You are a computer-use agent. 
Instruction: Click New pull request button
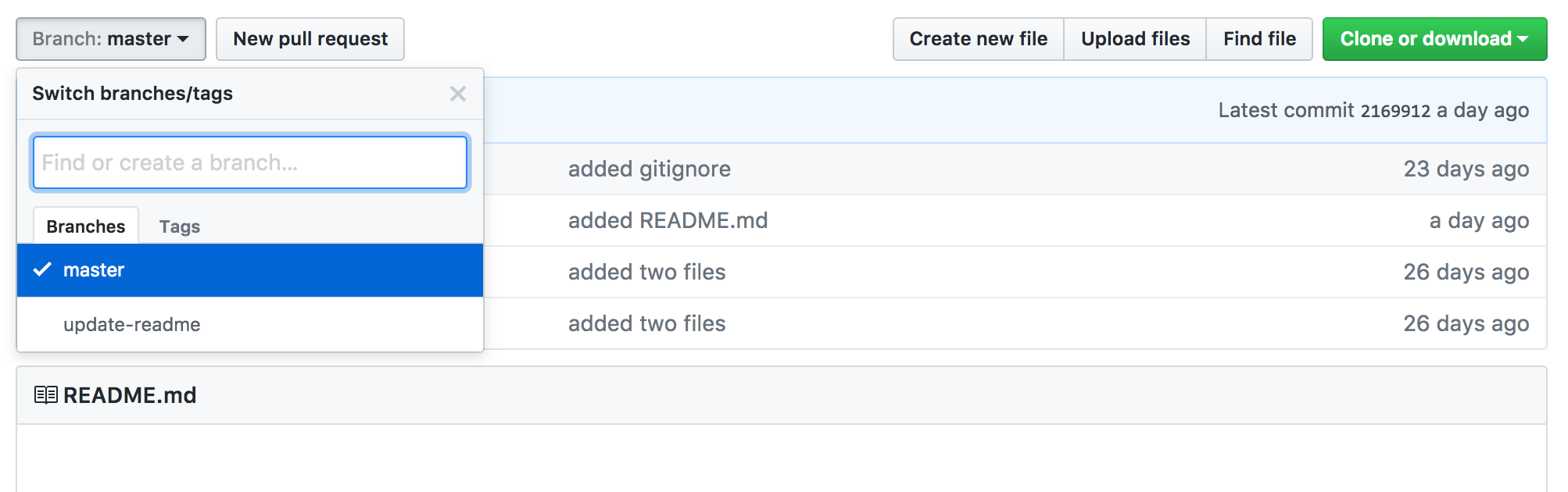310,39
